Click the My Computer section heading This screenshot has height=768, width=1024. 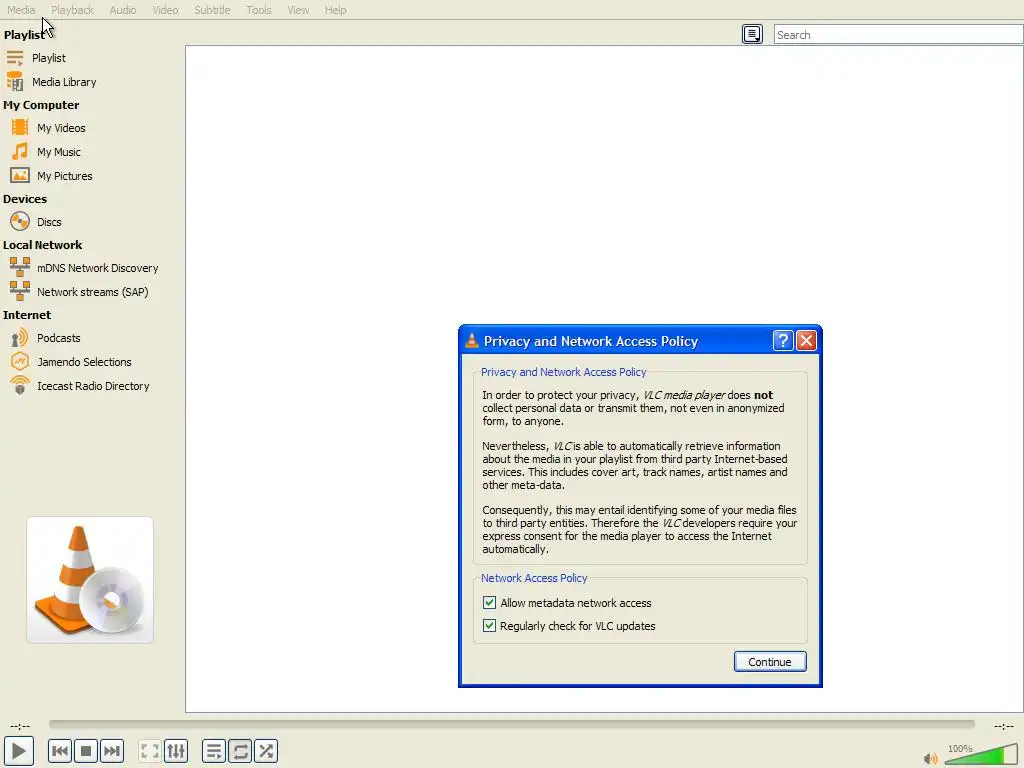click(x=41, y=105)
